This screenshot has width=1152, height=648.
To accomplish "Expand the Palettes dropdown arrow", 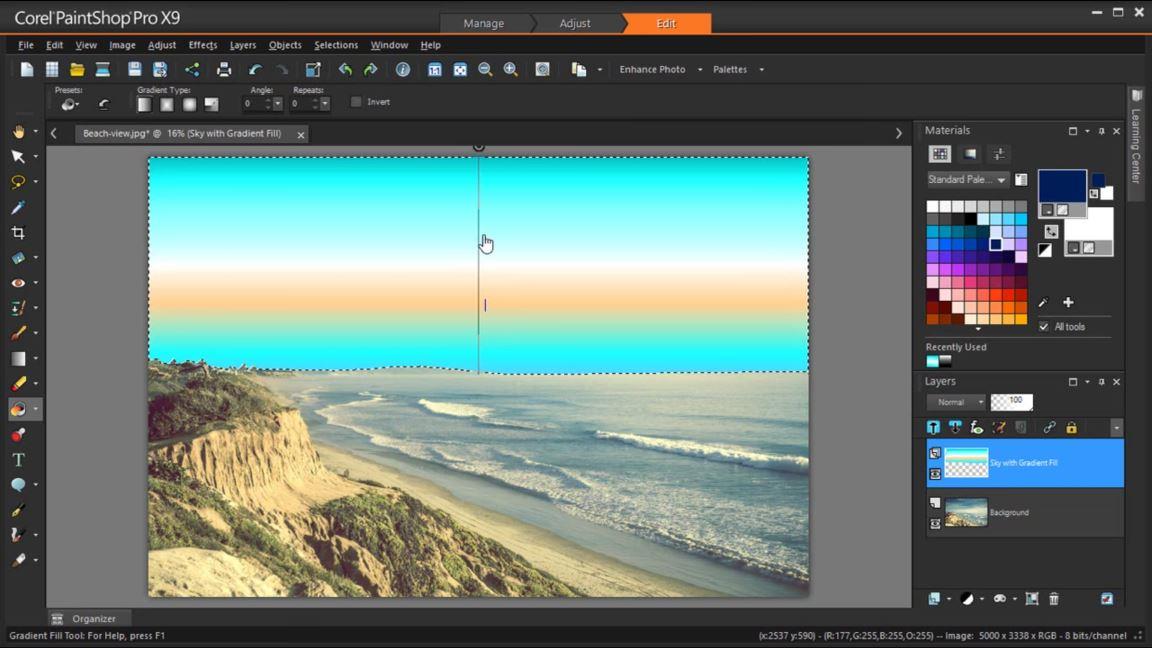I will (762, 70).
